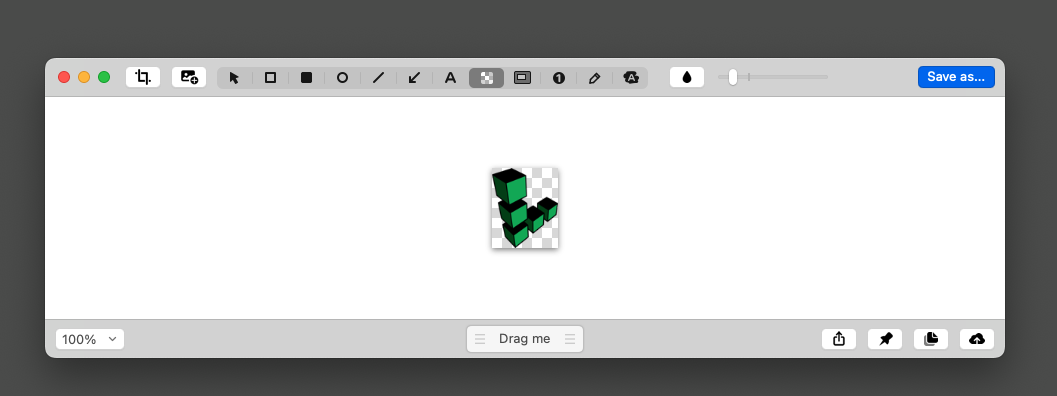1057x396 pixels.
Task: Click the green full-screen window button
Action: pyautogui.click(x=104, y=77)
